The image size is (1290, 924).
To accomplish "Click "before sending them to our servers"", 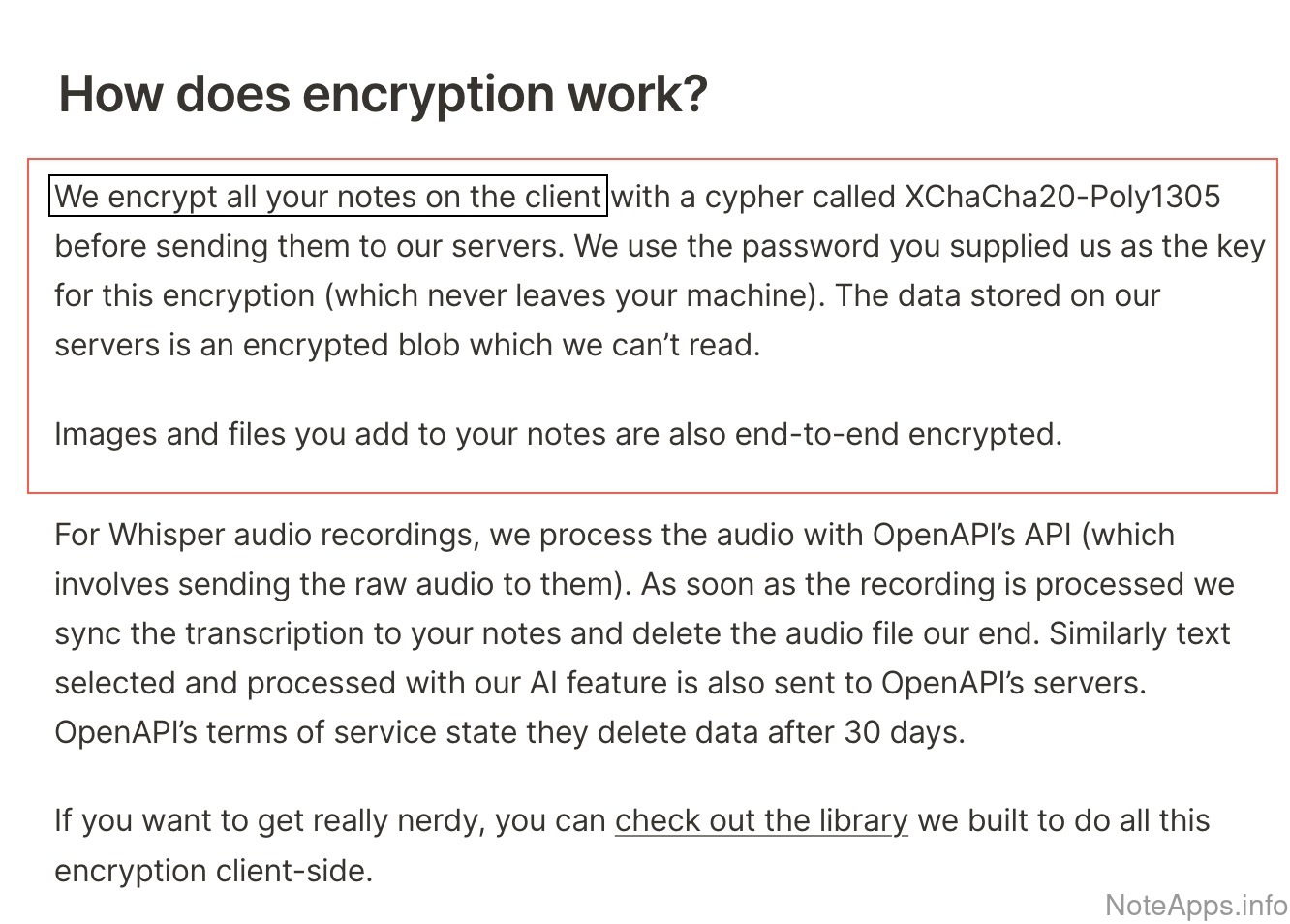I will pos(308,246).
